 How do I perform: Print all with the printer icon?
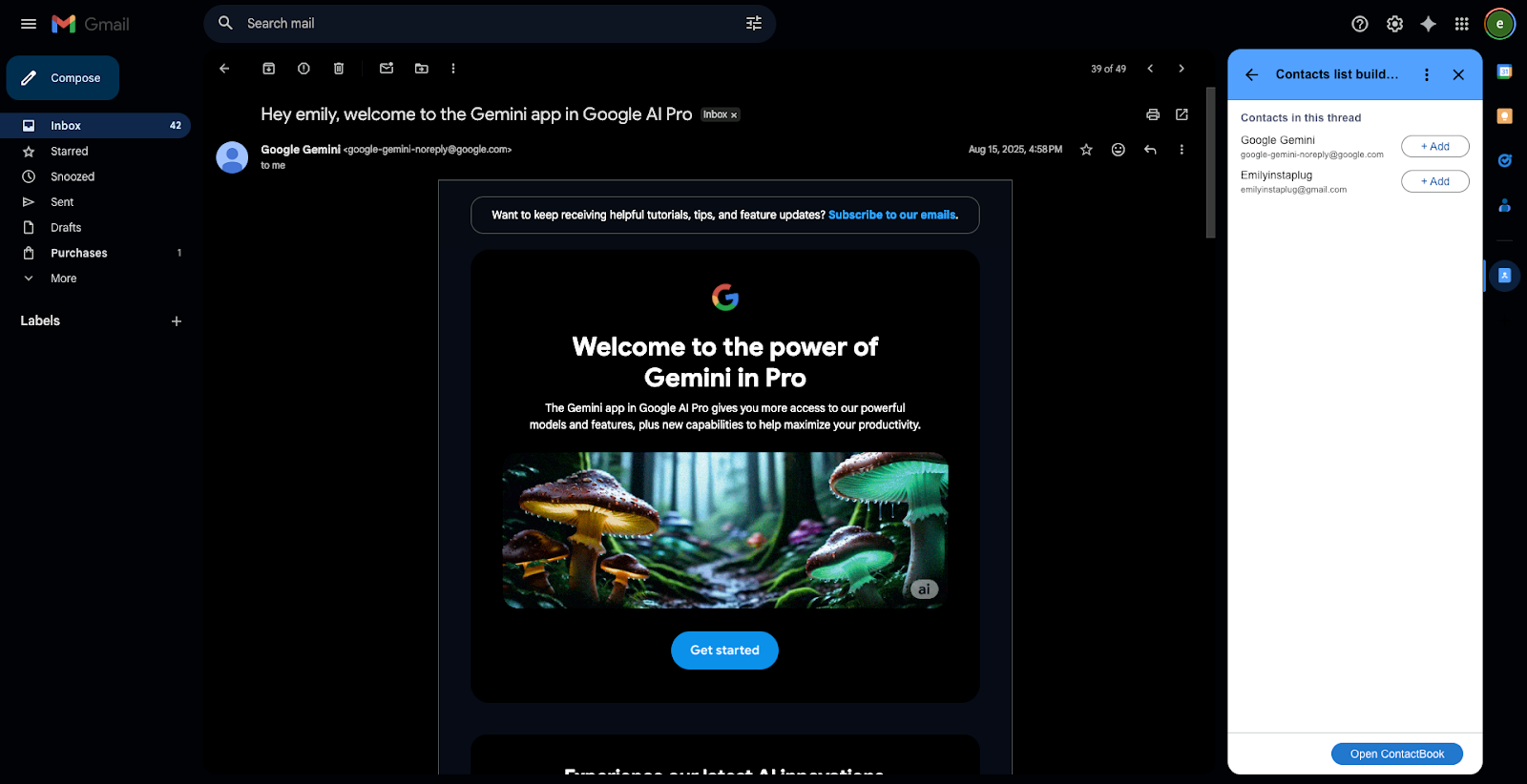(1153, 114)
